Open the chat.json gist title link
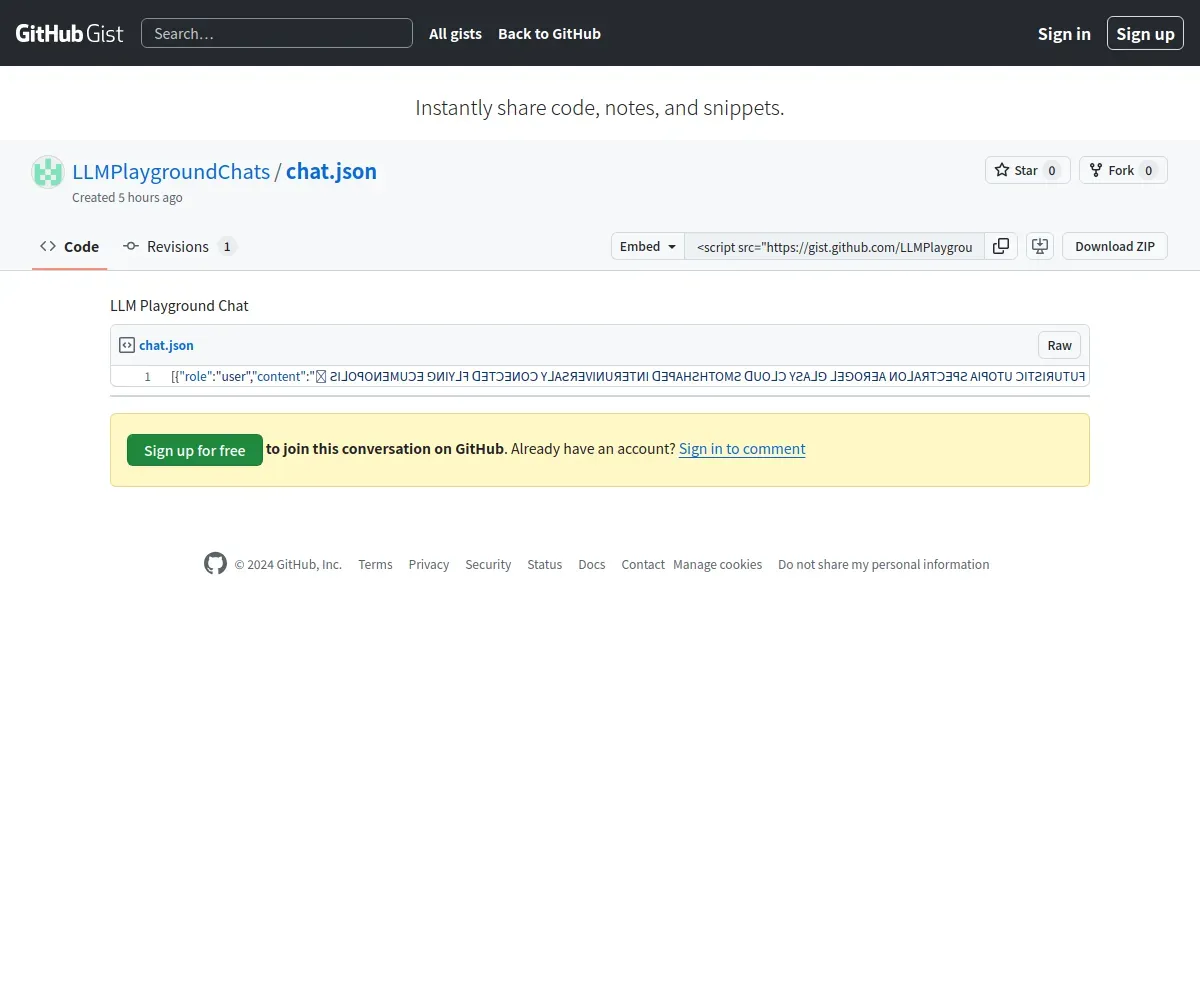1200x1000 pixels. (331, 171)
